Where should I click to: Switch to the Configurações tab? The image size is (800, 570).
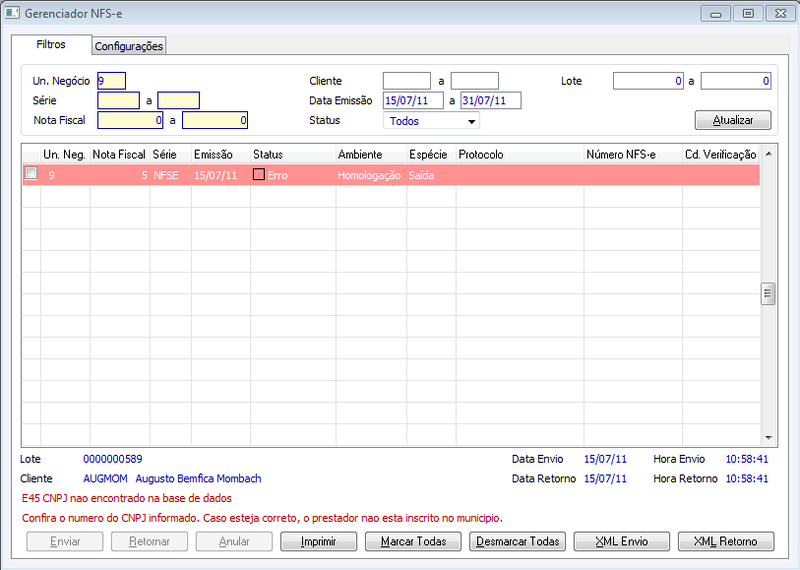coord(129,46)
